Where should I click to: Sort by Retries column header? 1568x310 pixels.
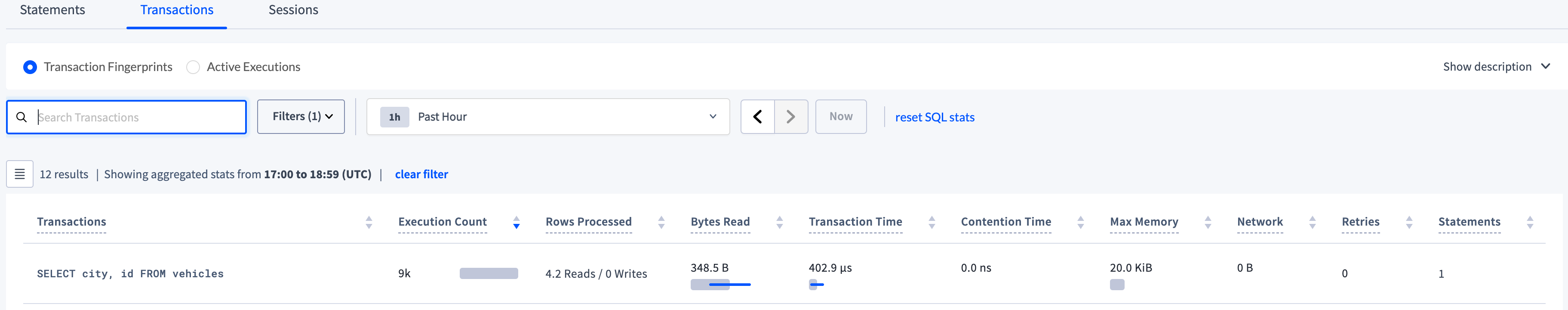pos(1360,222)
